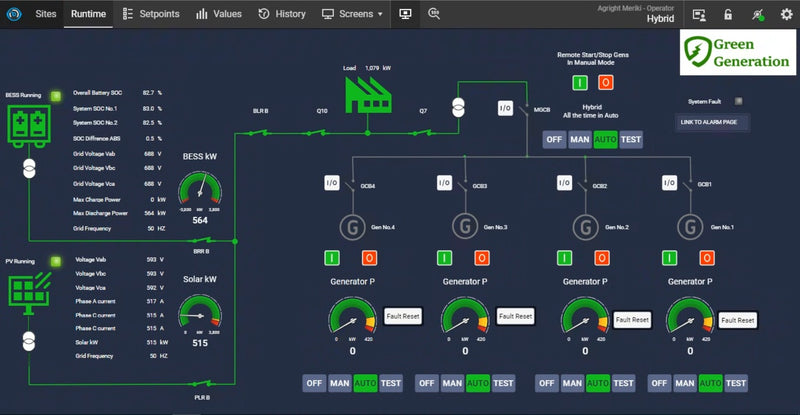Image resolution: width=800 pixels, height=415 pixels.
Task: Click the Gen No.3 generator G symbol
Action: [x=465, y=226]
